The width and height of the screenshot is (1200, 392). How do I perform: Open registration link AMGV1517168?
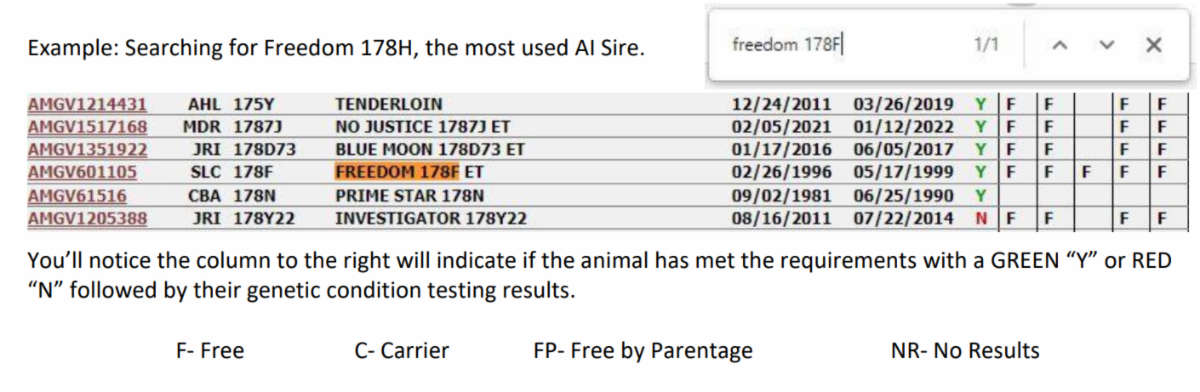coord(87,127)
